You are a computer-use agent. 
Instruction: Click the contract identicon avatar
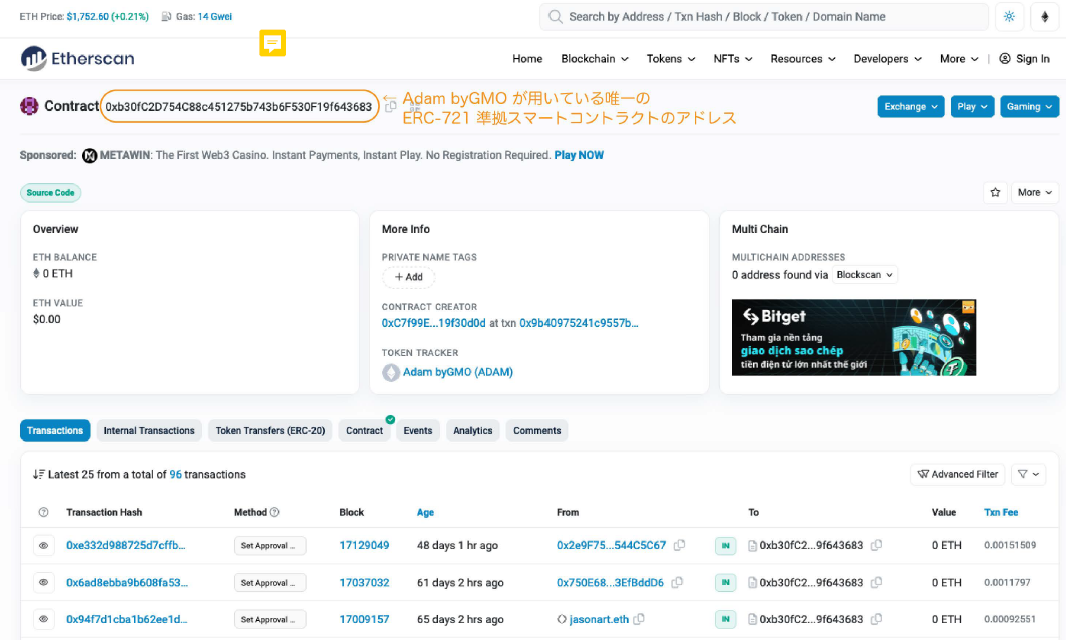[x=29, y=106]
